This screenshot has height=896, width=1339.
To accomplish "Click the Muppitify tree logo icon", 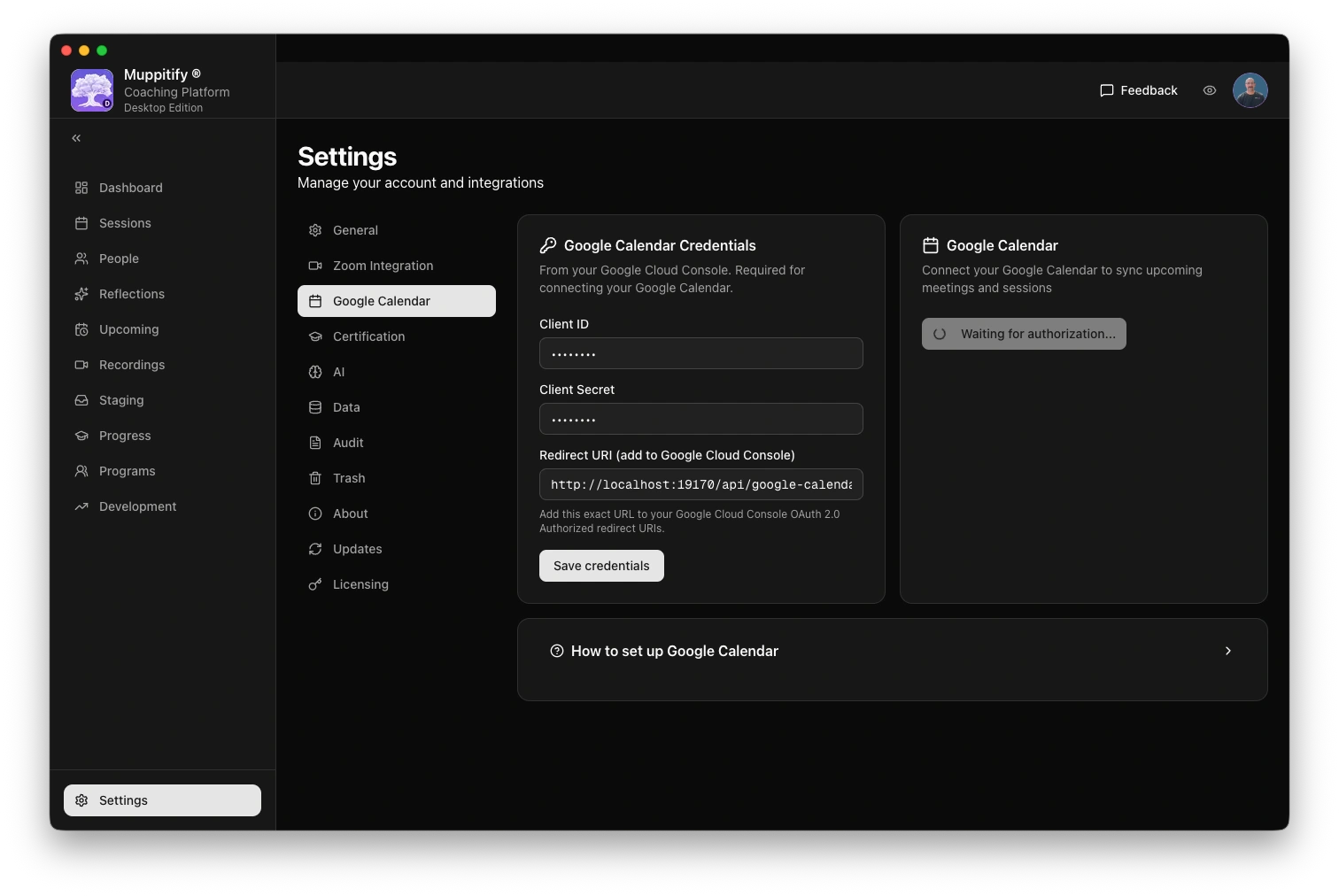I will tap(92, 90).
